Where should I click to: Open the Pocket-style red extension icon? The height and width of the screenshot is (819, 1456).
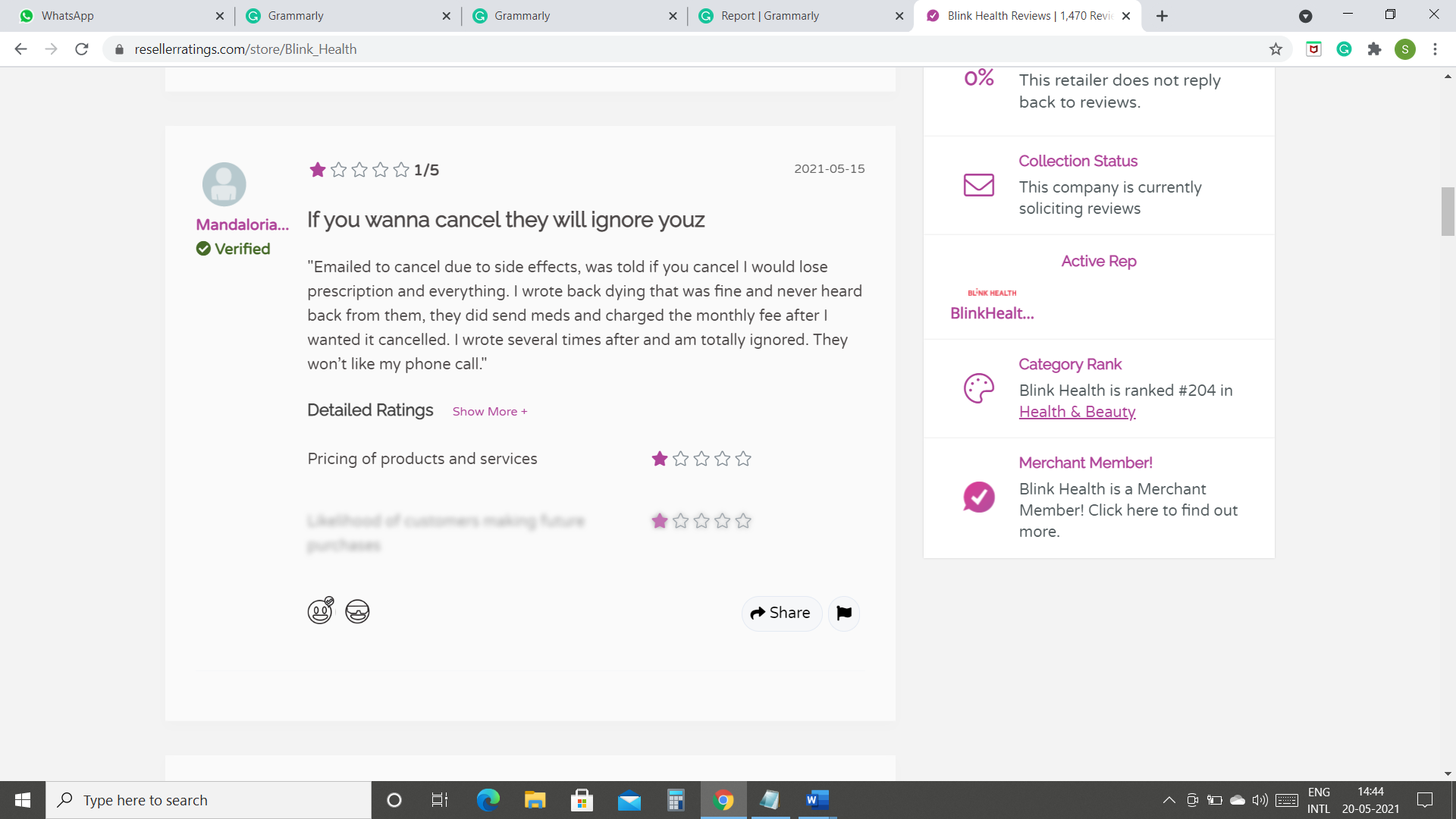(x=1313, y=49)
